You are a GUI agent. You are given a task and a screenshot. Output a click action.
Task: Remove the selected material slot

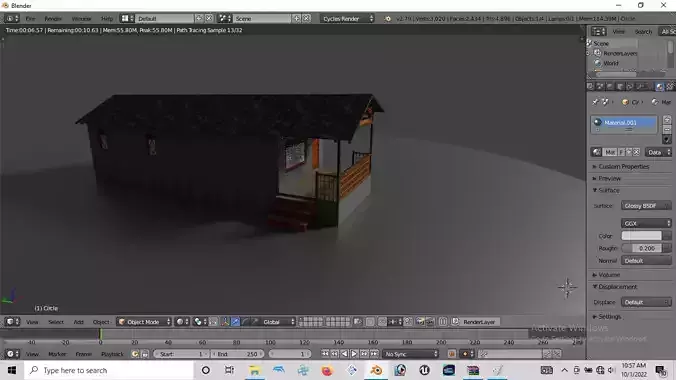[667, 130]
